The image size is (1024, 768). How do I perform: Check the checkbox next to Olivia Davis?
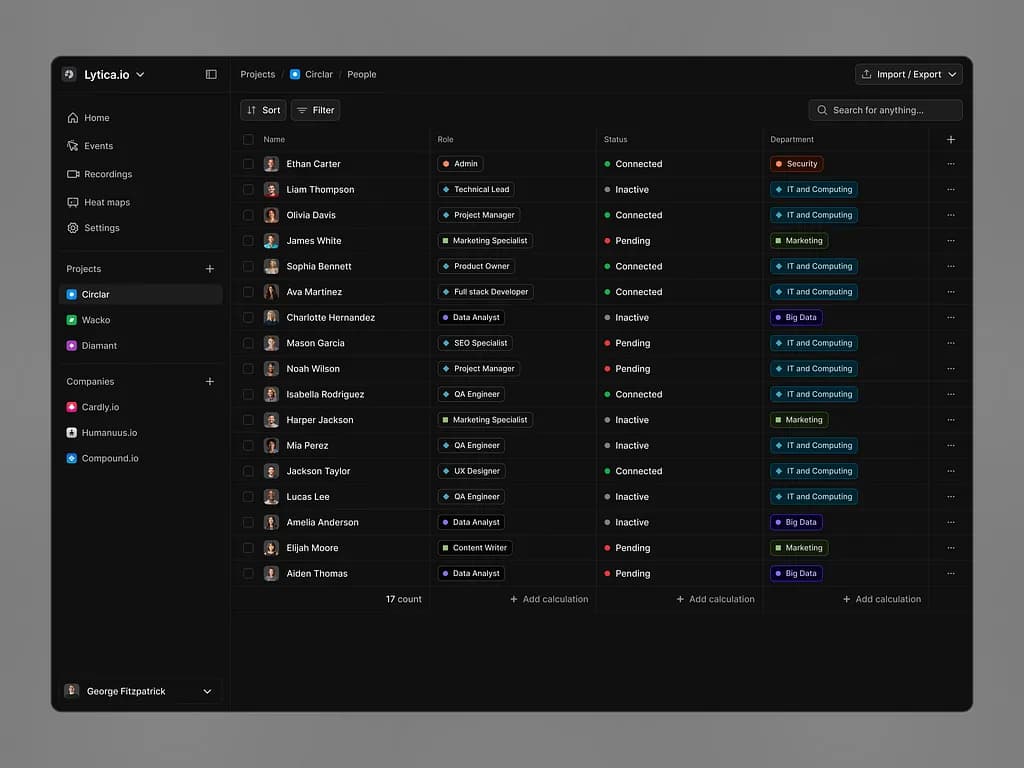pos(248,215)
